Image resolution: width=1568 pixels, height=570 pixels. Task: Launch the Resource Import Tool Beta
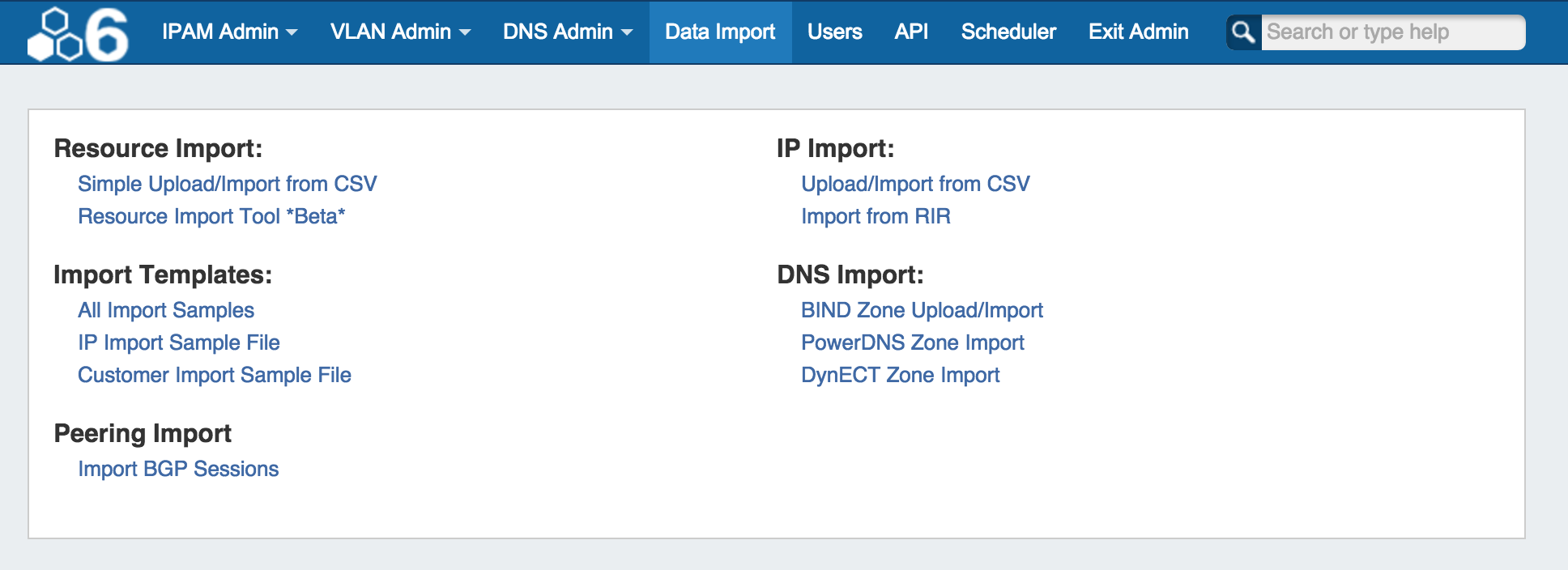tap(211, 216)
